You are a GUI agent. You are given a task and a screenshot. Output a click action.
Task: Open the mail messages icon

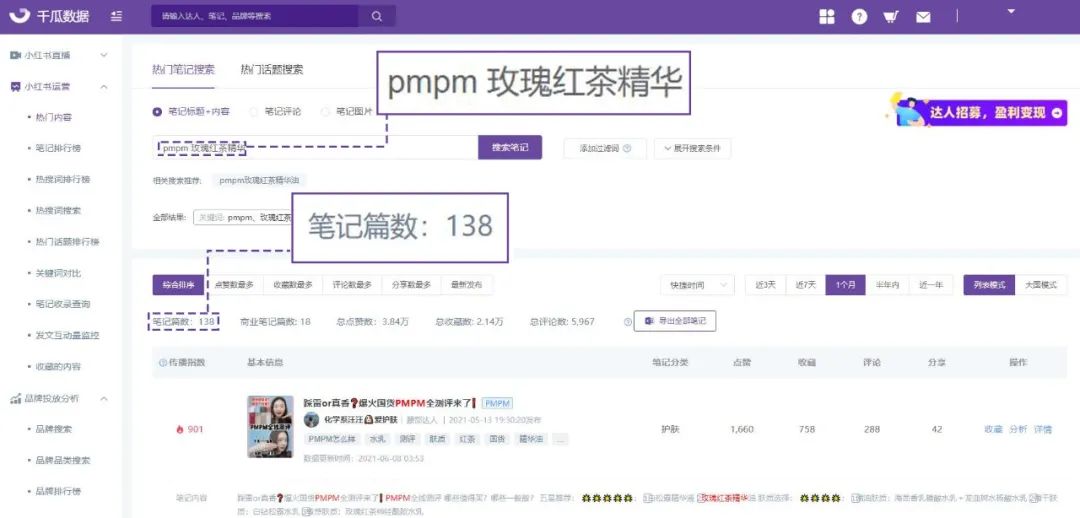click(923, 17)
